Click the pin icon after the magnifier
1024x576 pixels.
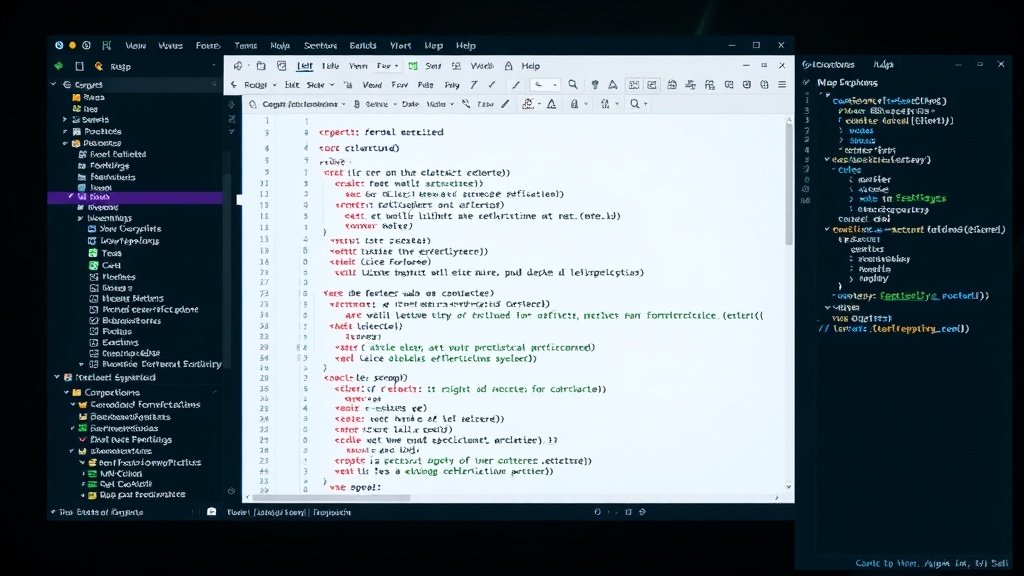(595, 85)
